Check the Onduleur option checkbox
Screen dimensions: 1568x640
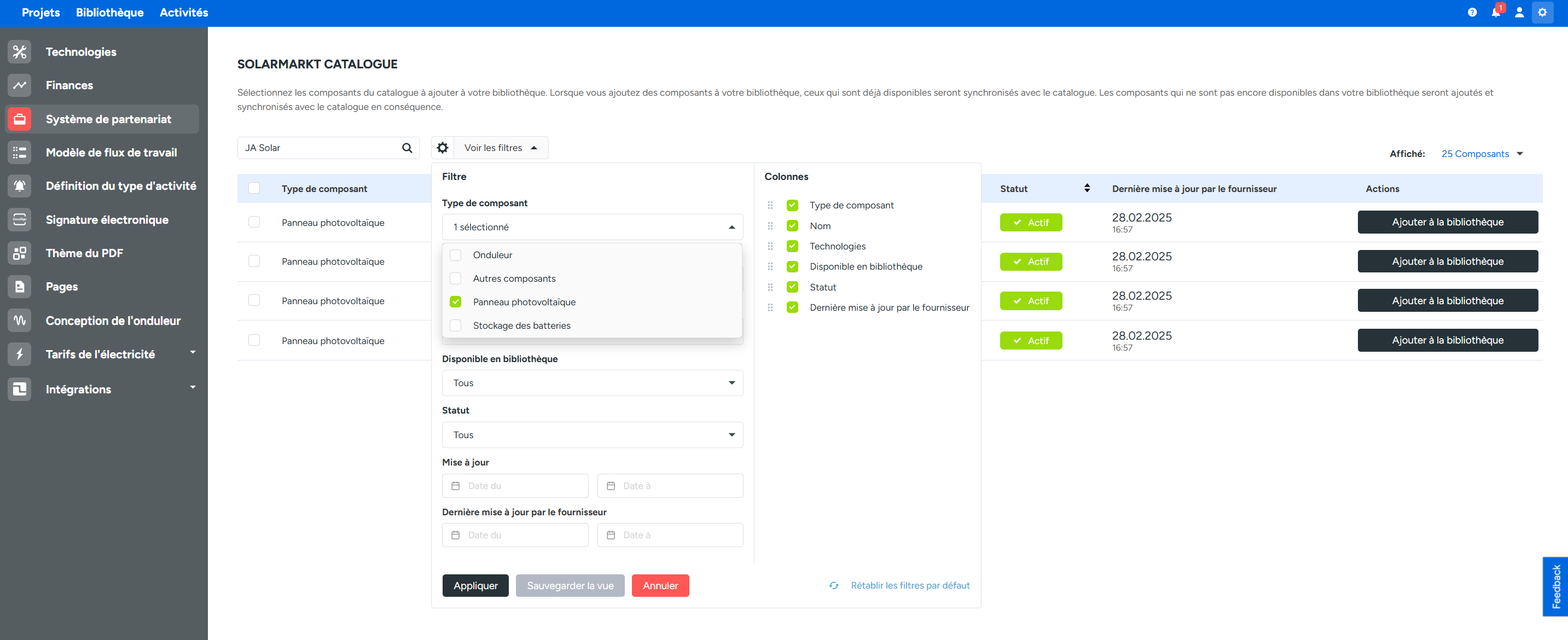click(455, 255)
